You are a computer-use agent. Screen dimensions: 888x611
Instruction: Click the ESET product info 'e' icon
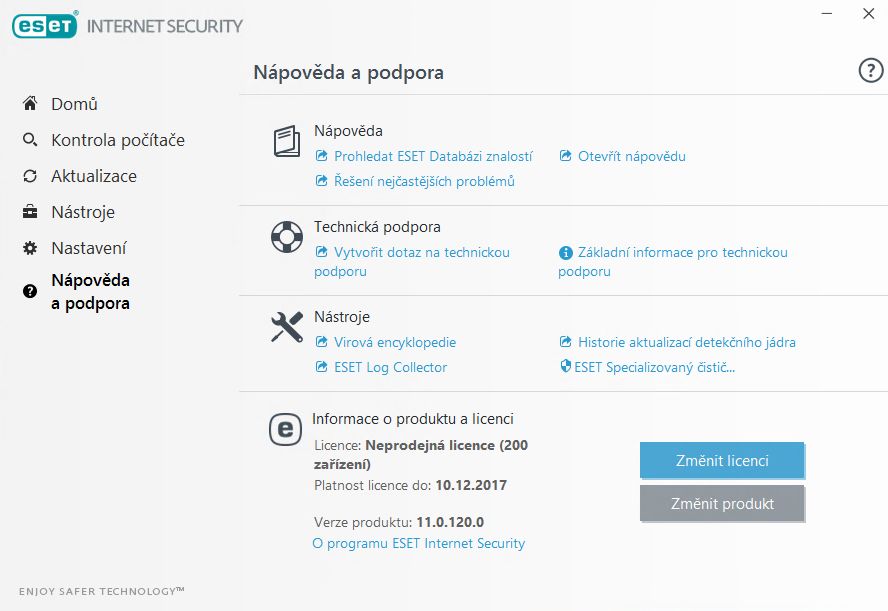pyautogui.click(x=285, y=429)
